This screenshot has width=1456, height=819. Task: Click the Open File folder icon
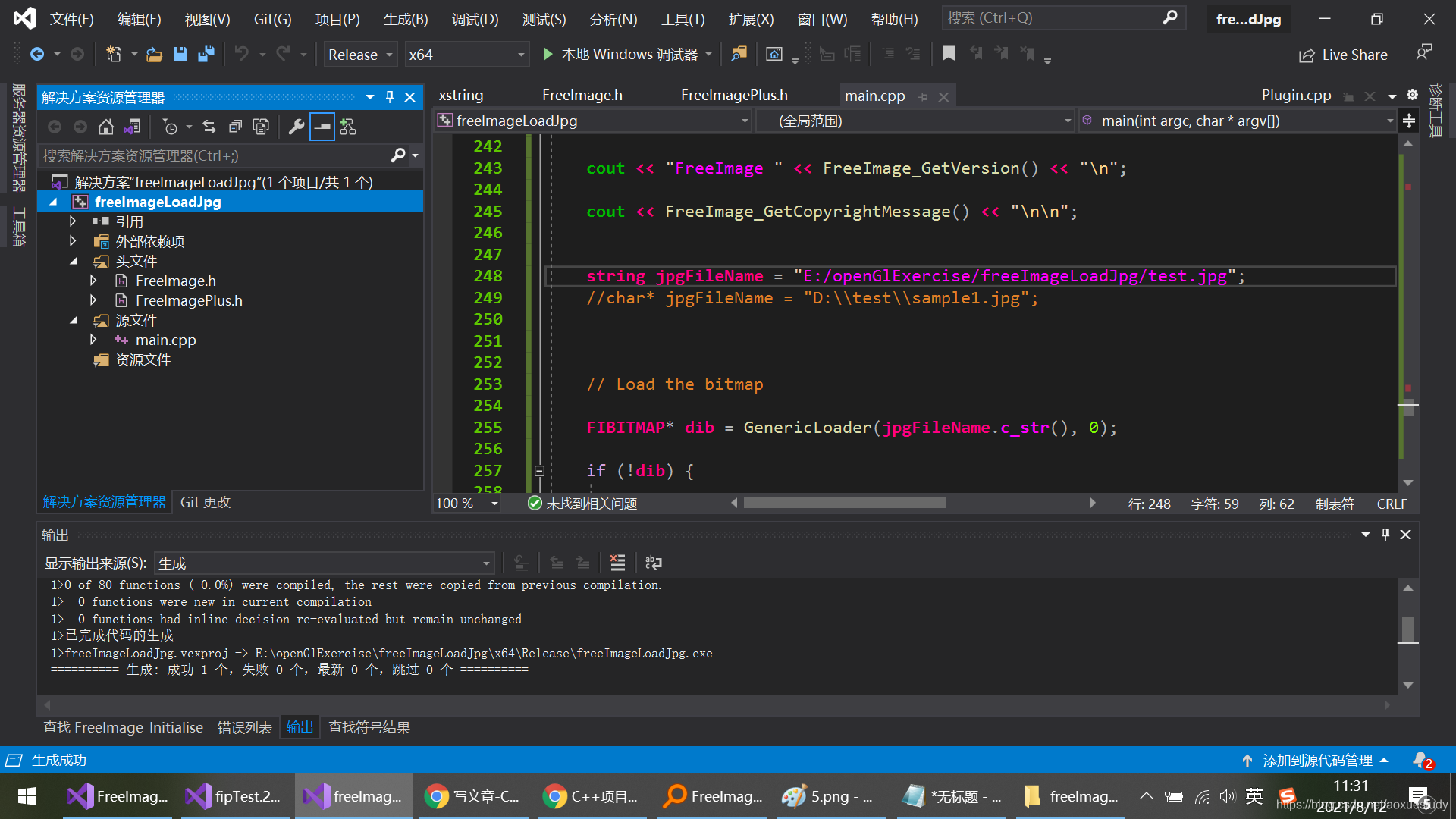coord(155,54)
